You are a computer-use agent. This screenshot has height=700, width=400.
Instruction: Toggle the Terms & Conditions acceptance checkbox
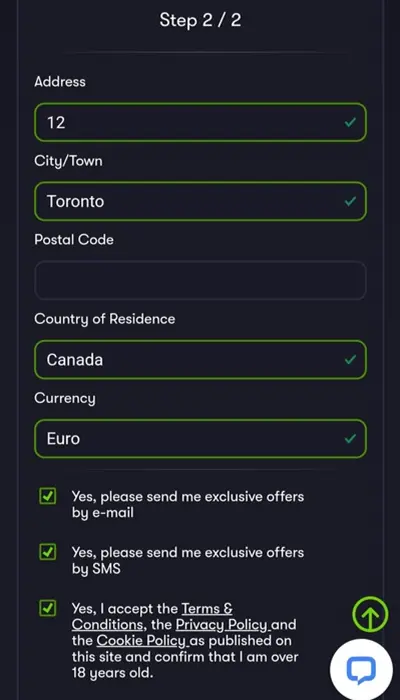tap(48, 608)
